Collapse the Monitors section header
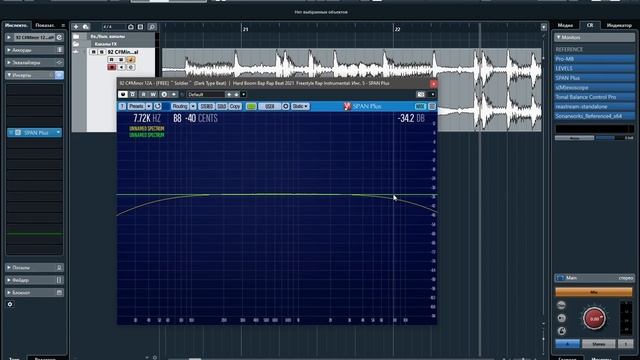The width and height of the screenshot is (640, 360). tap(594, 38)
